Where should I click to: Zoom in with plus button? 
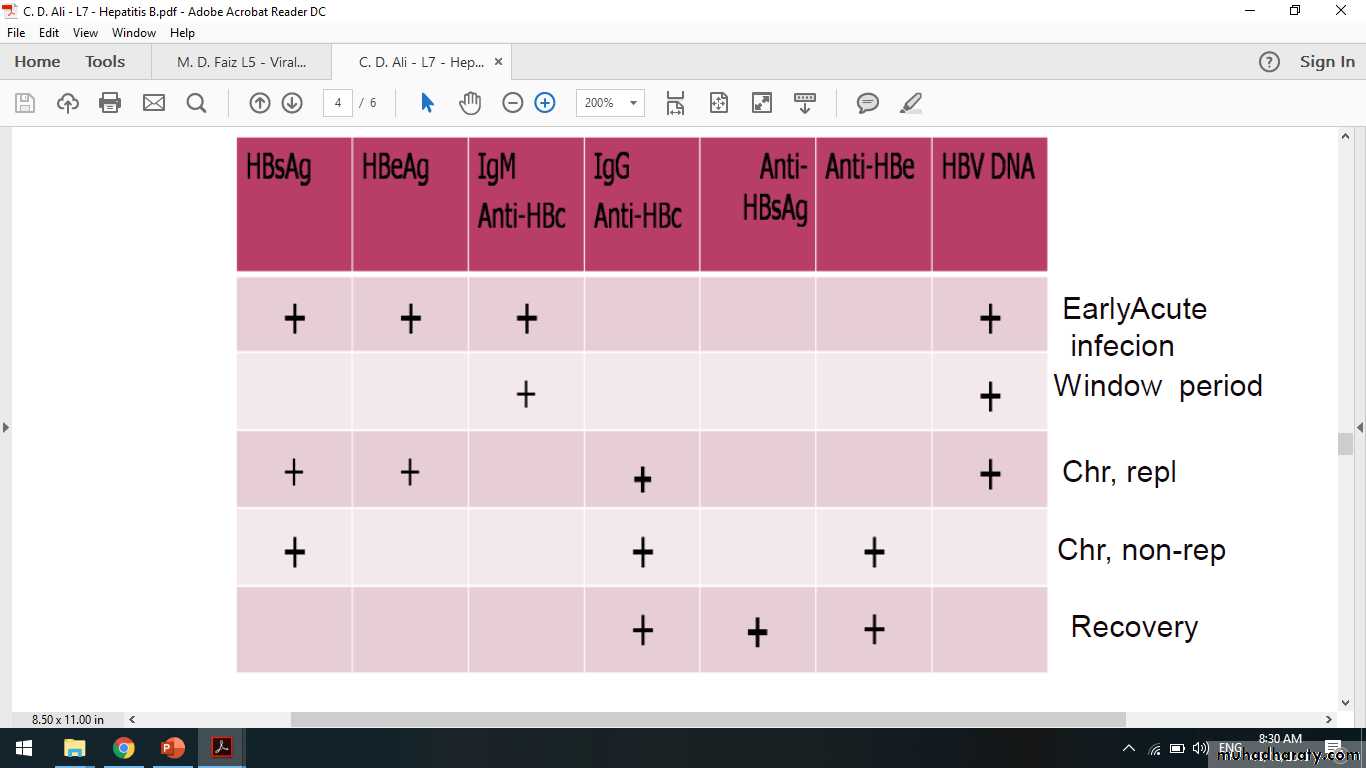click(545, 103)
